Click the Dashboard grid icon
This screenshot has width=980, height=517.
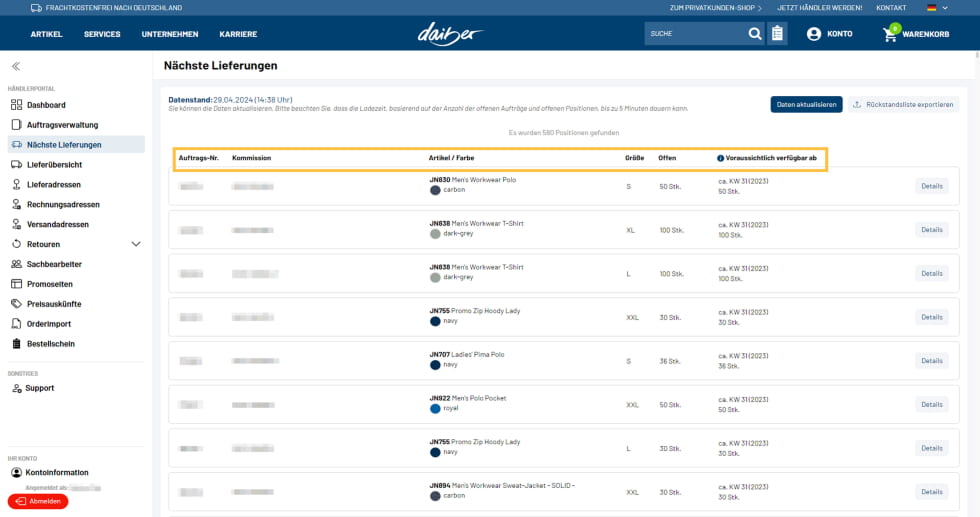(x=16, y=105)
